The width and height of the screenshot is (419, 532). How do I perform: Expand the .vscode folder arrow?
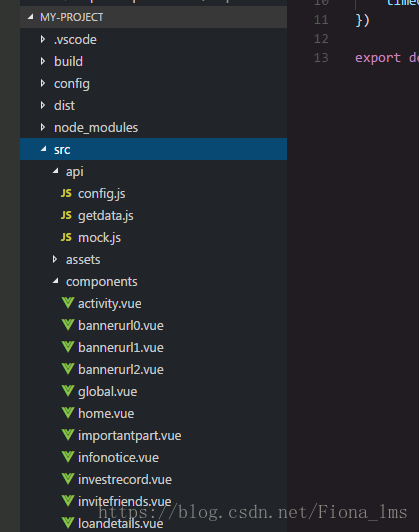coord(43,39)
